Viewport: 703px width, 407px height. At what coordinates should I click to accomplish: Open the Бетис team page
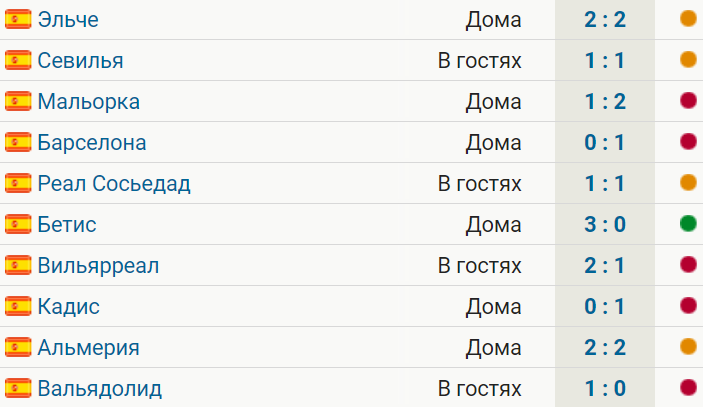tap(67, 225)
